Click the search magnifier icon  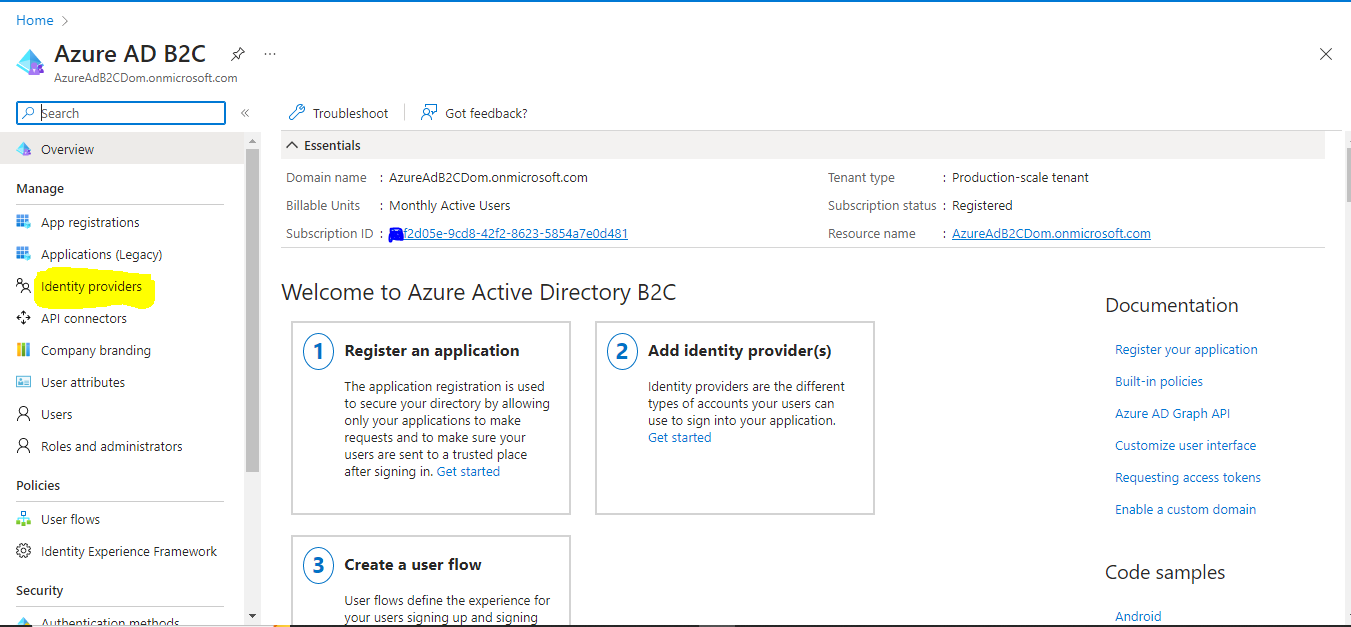pyautogui.click(x=29, y=113)
